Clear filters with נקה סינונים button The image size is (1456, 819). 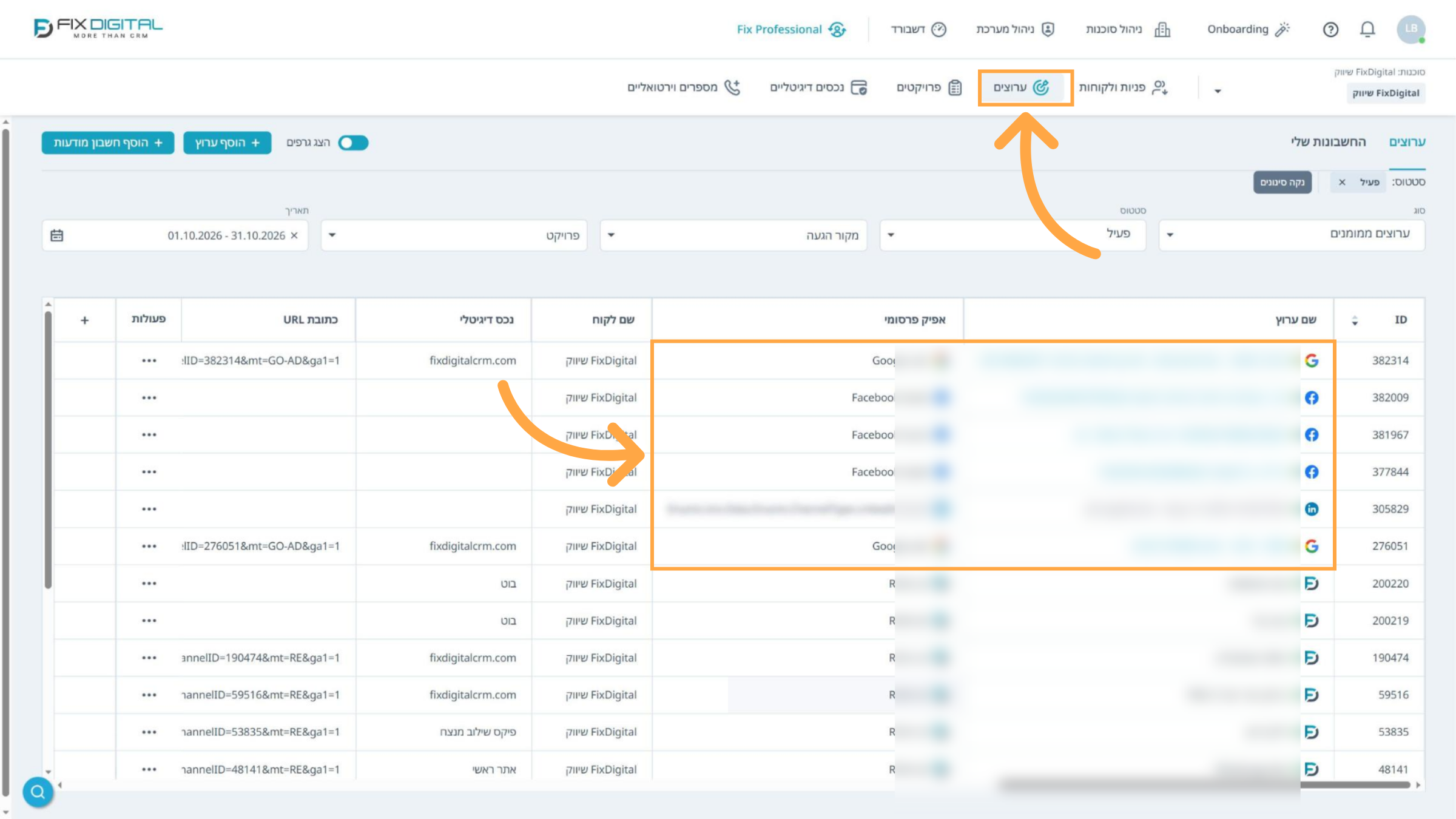[x=1282, y=182]
